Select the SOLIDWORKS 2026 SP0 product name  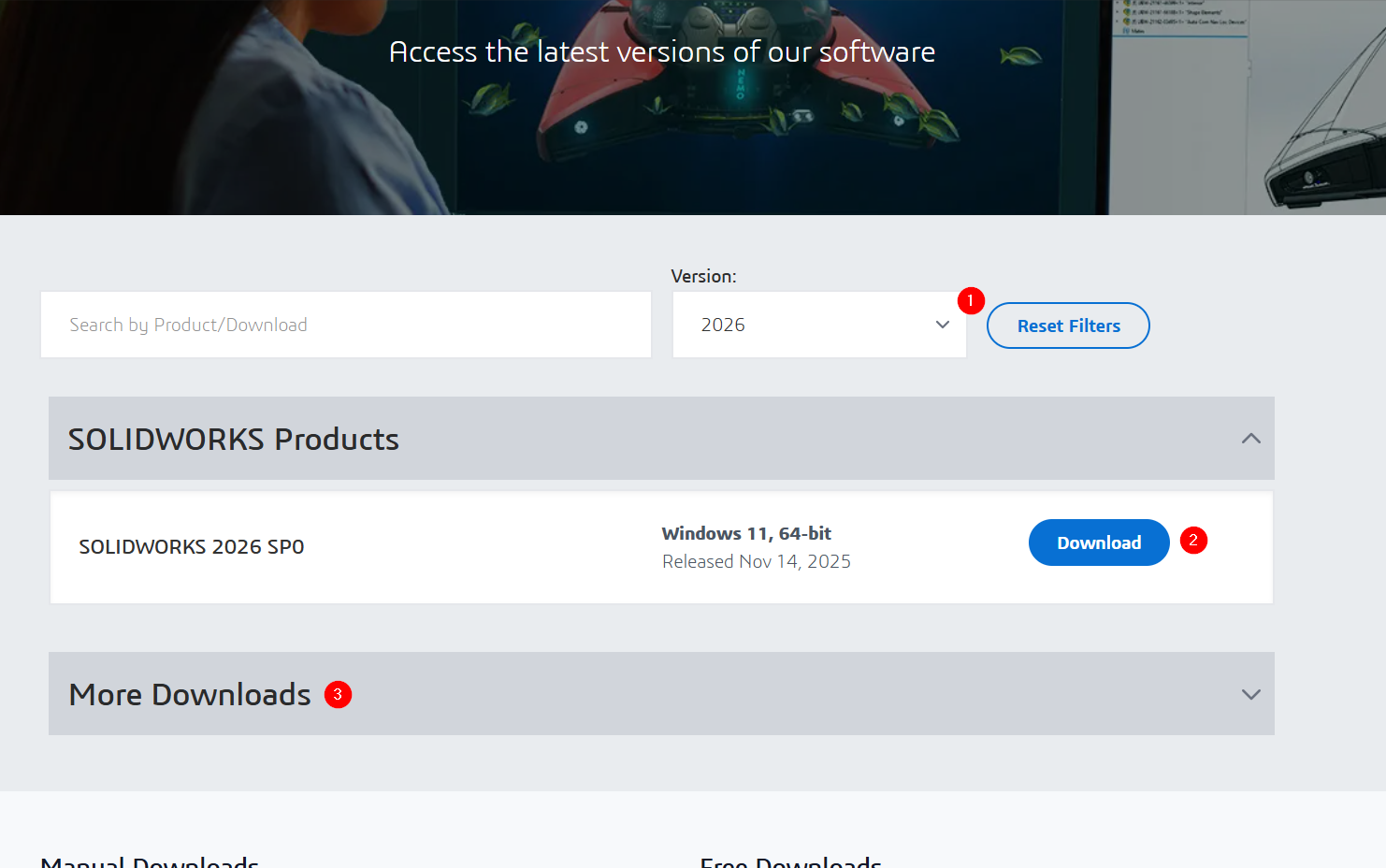(x=192, y=547)
